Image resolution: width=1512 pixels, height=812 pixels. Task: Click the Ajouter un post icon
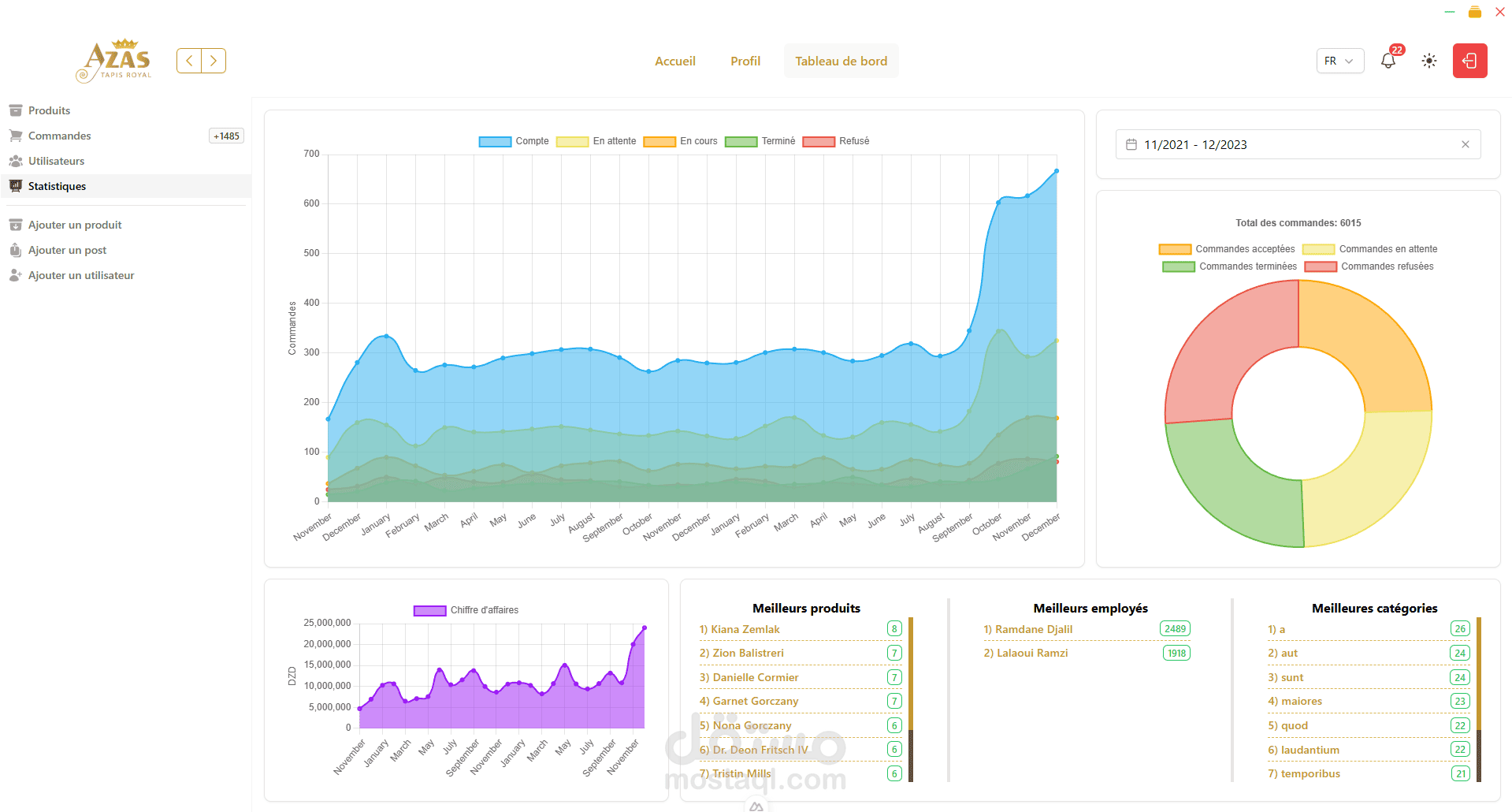tap(16, 250)
